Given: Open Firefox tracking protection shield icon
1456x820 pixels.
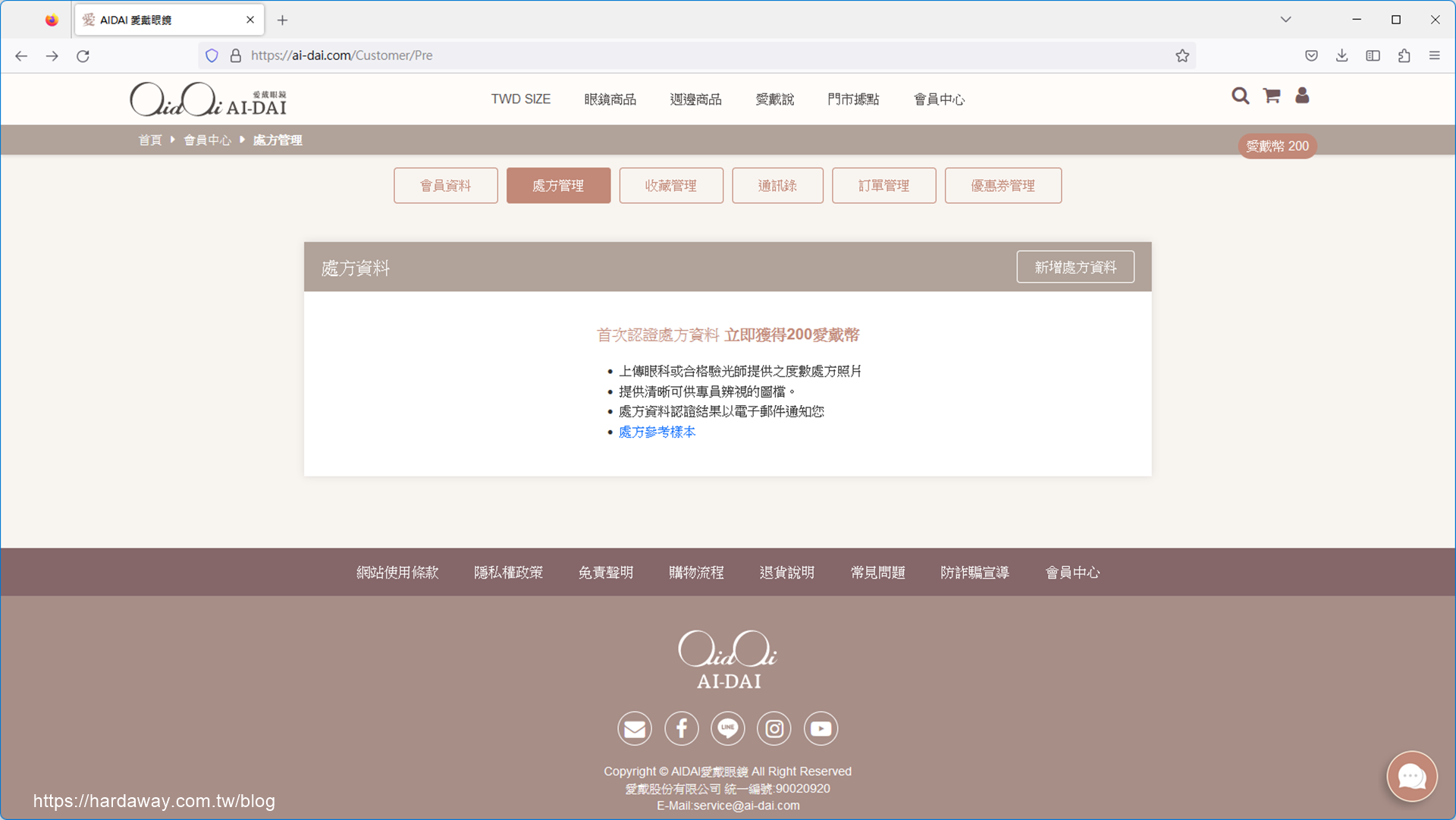Looking at the screenshot, I should tap(212, 55).
